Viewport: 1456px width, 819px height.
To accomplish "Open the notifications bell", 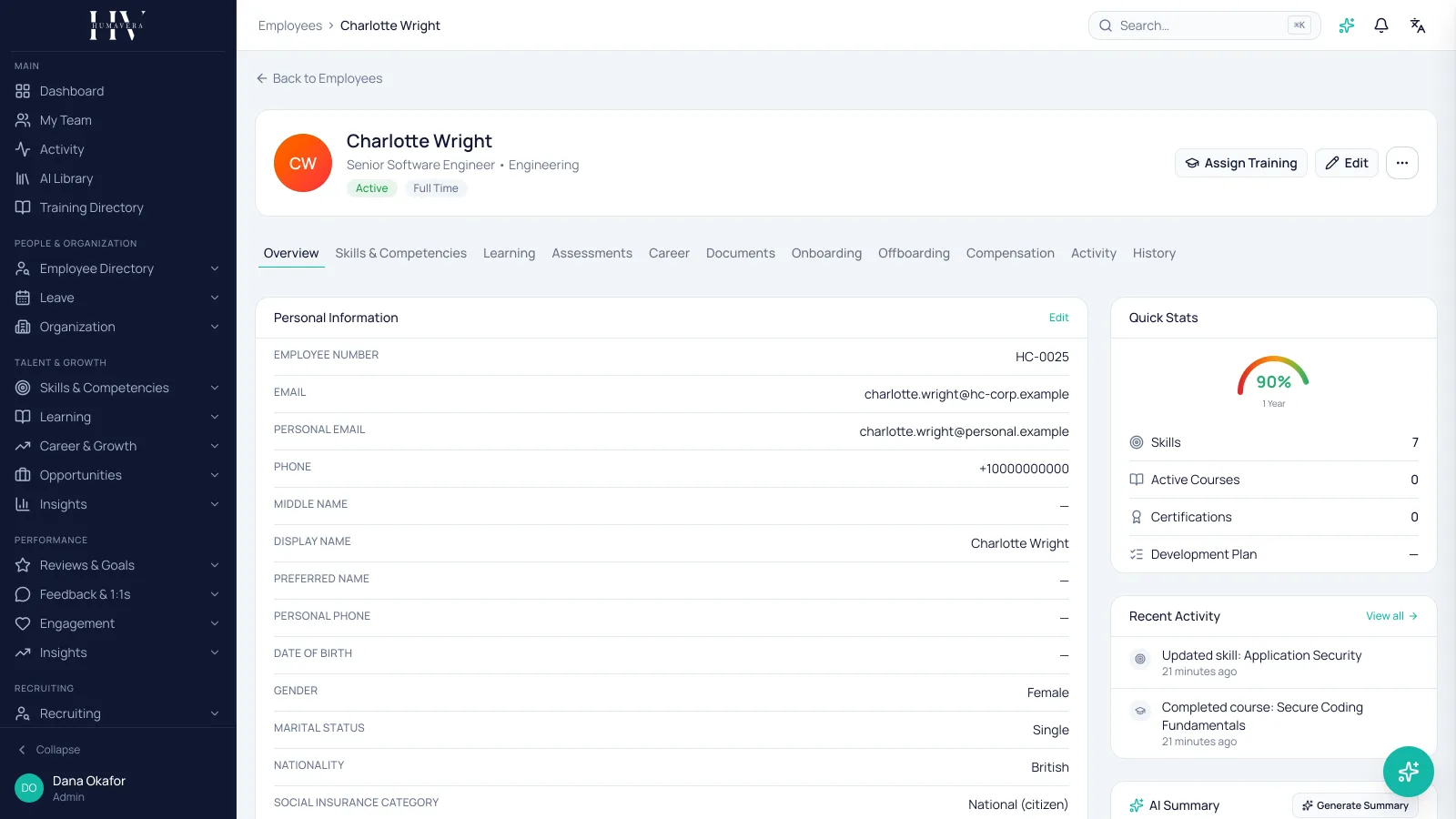I will click(x=1381, y=25).
